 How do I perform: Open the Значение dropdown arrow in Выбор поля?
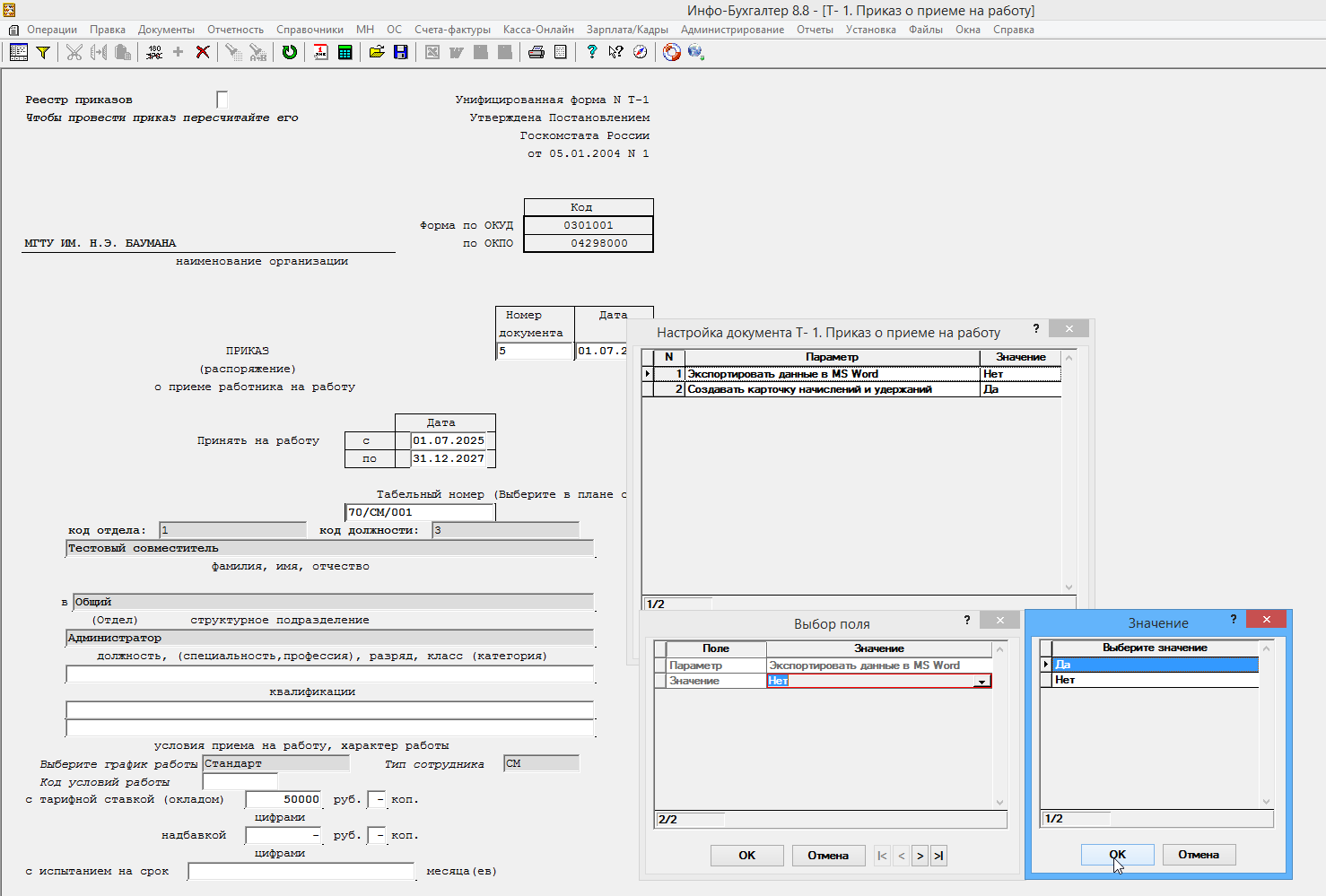pyautogui.click(x=982, y=682)
